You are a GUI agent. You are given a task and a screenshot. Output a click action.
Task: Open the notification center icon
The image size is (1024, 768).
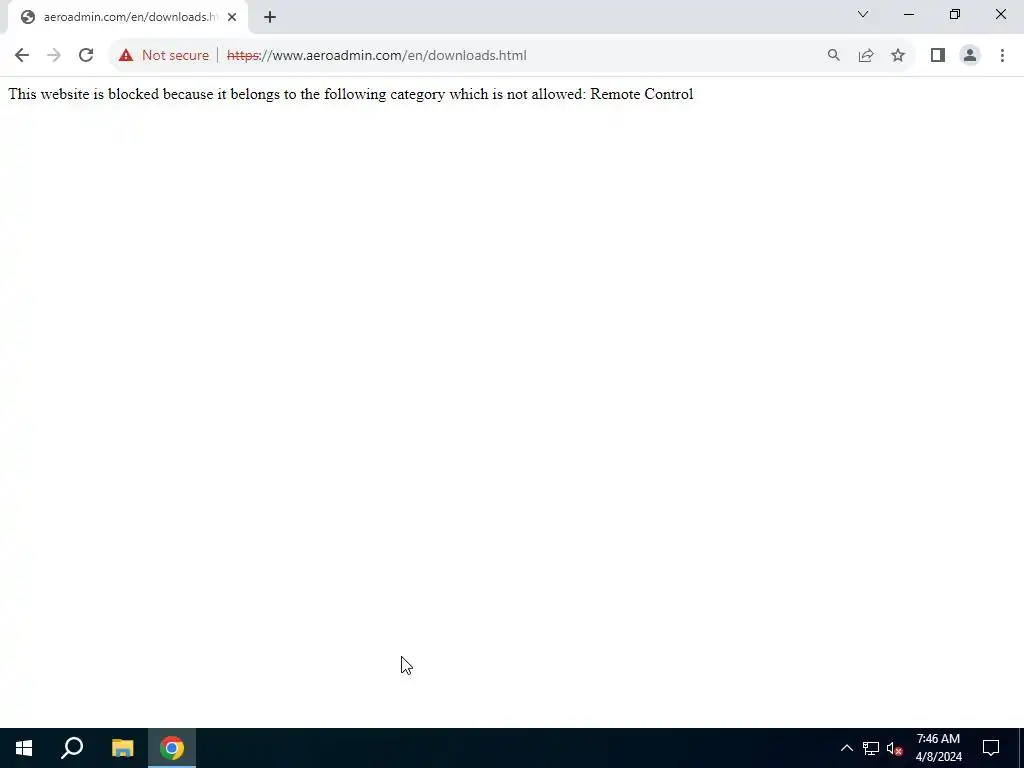pyautogui.click(x=991, y=748)
